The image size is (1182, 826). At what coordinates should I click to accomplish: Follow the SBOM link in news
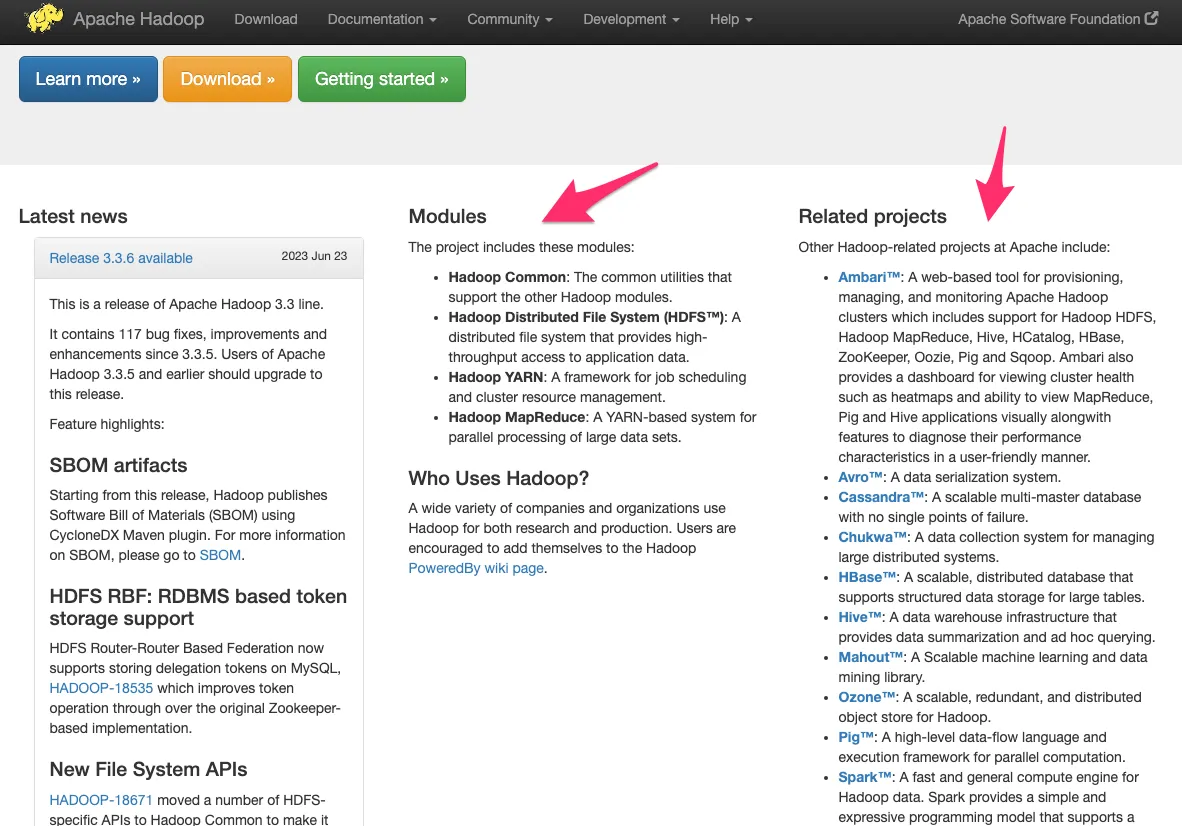click(220, 555)
